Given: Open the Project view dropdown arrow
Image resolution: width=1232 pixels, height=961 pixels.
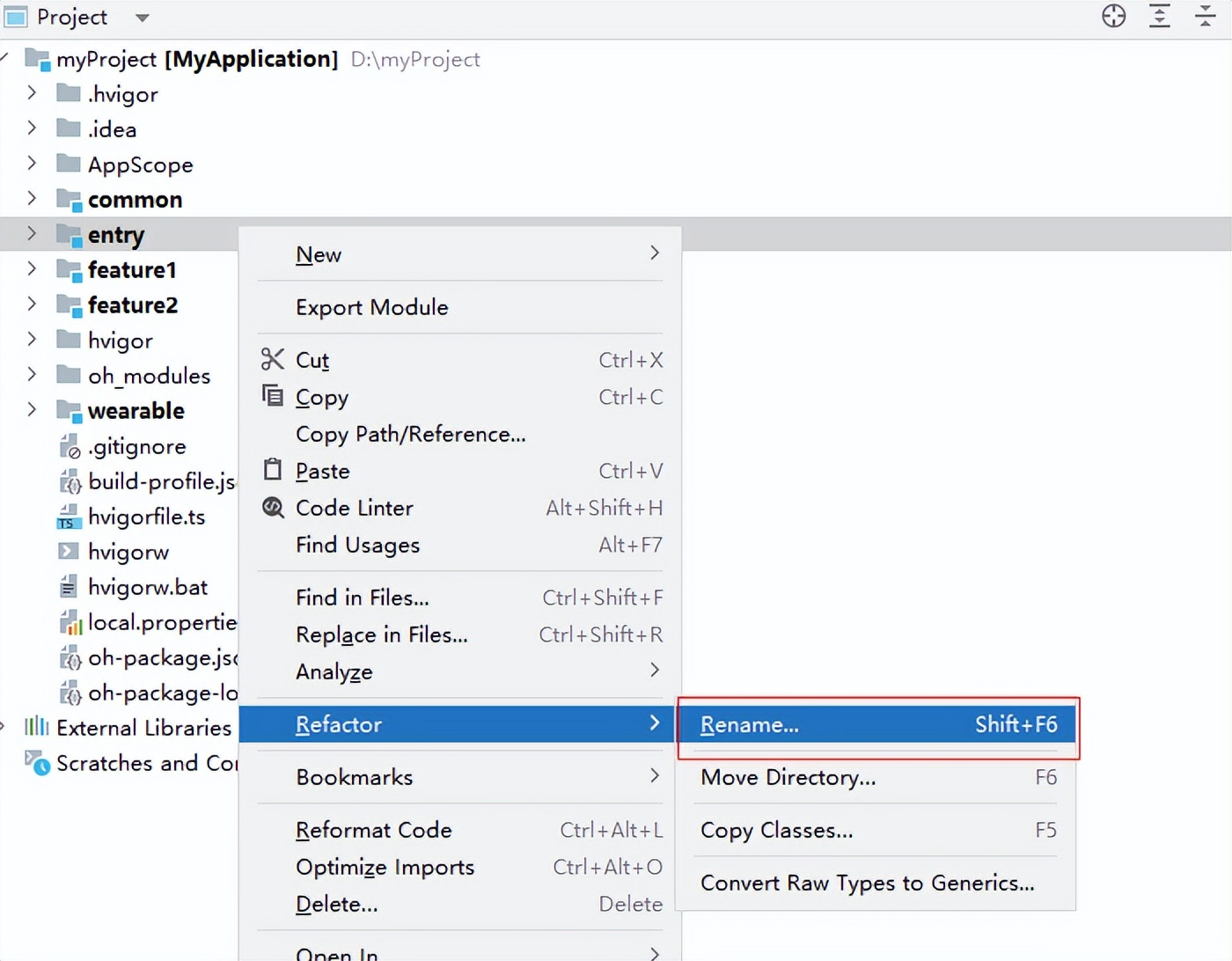Looking at the screenshot, I should pyautogui.click(x=142, y=18).
